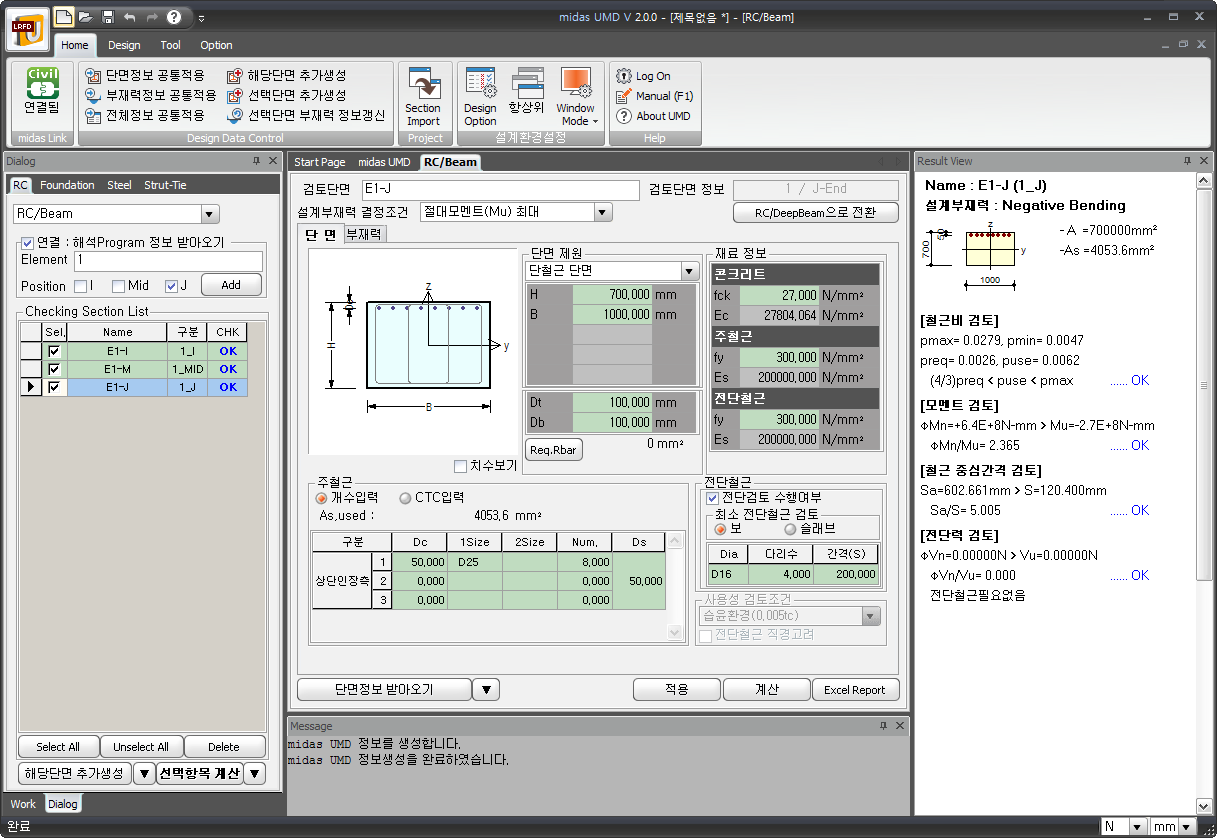Pin the Dialog panel
The image size is (1217, 838).
pyautogui.click(x=257, y=161)
